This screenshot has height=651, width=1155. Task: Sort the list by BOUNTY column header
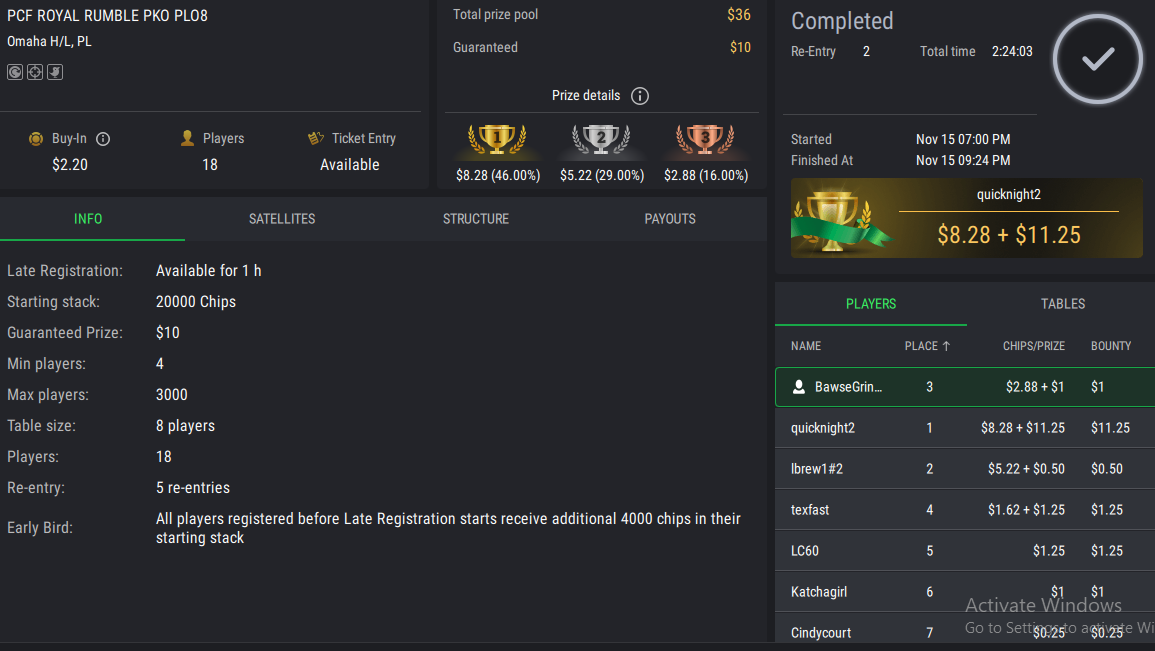point(1110,346)
